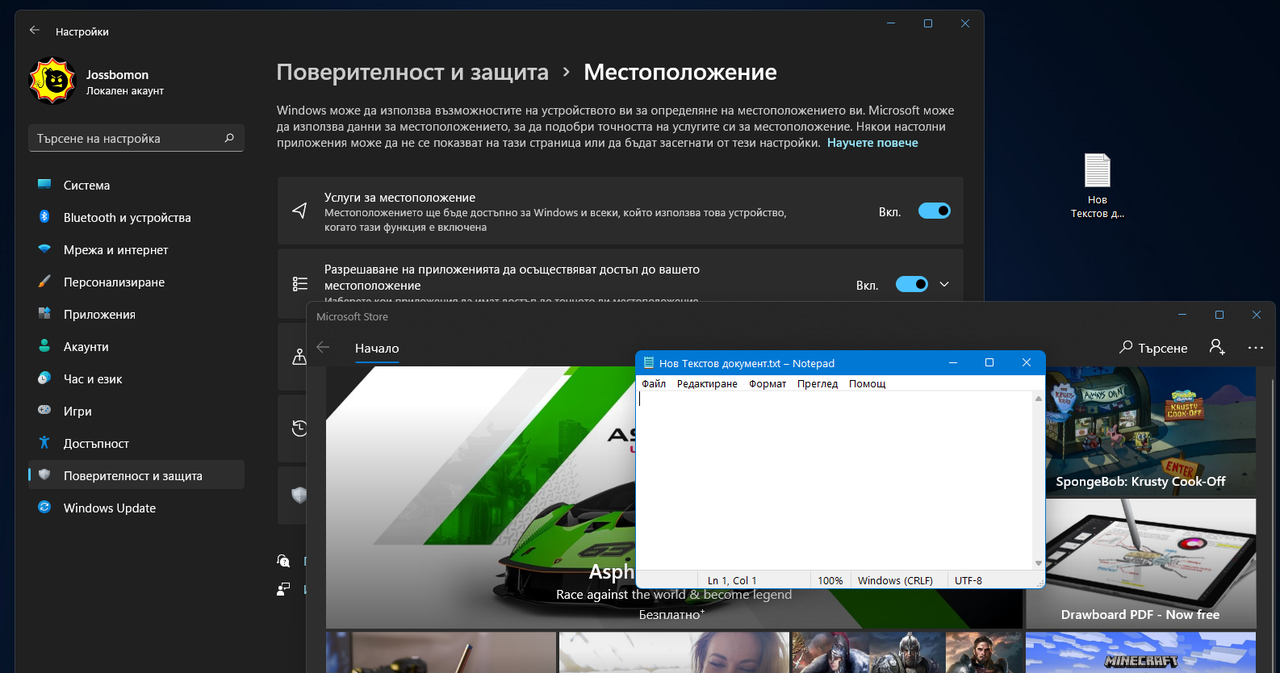Open Достъпност settings category
Screen dimensions: 1280x673
click(x=136, y=443)
